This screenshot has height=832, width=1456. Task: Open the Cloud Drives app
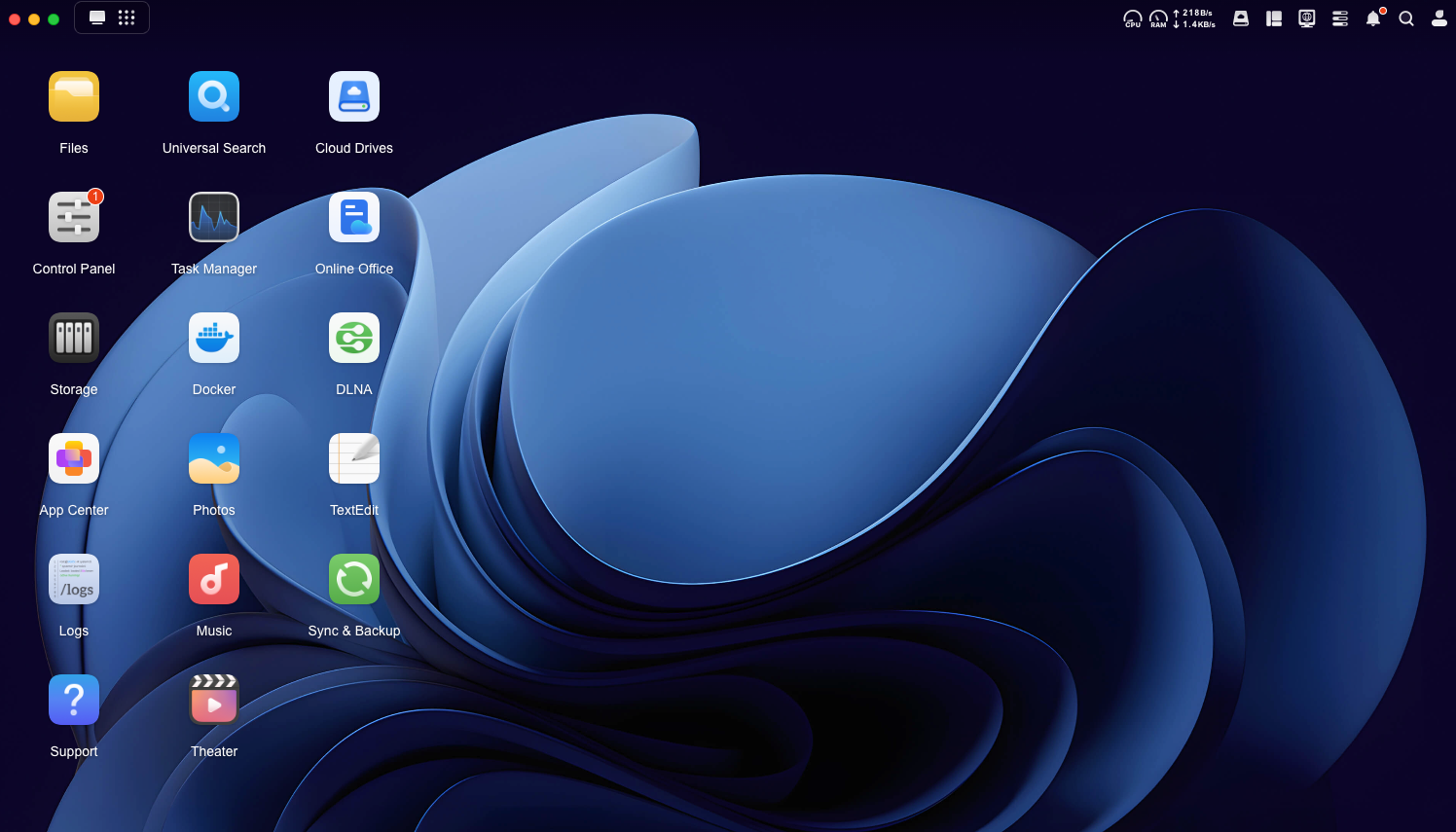click(x=354, y=97)
